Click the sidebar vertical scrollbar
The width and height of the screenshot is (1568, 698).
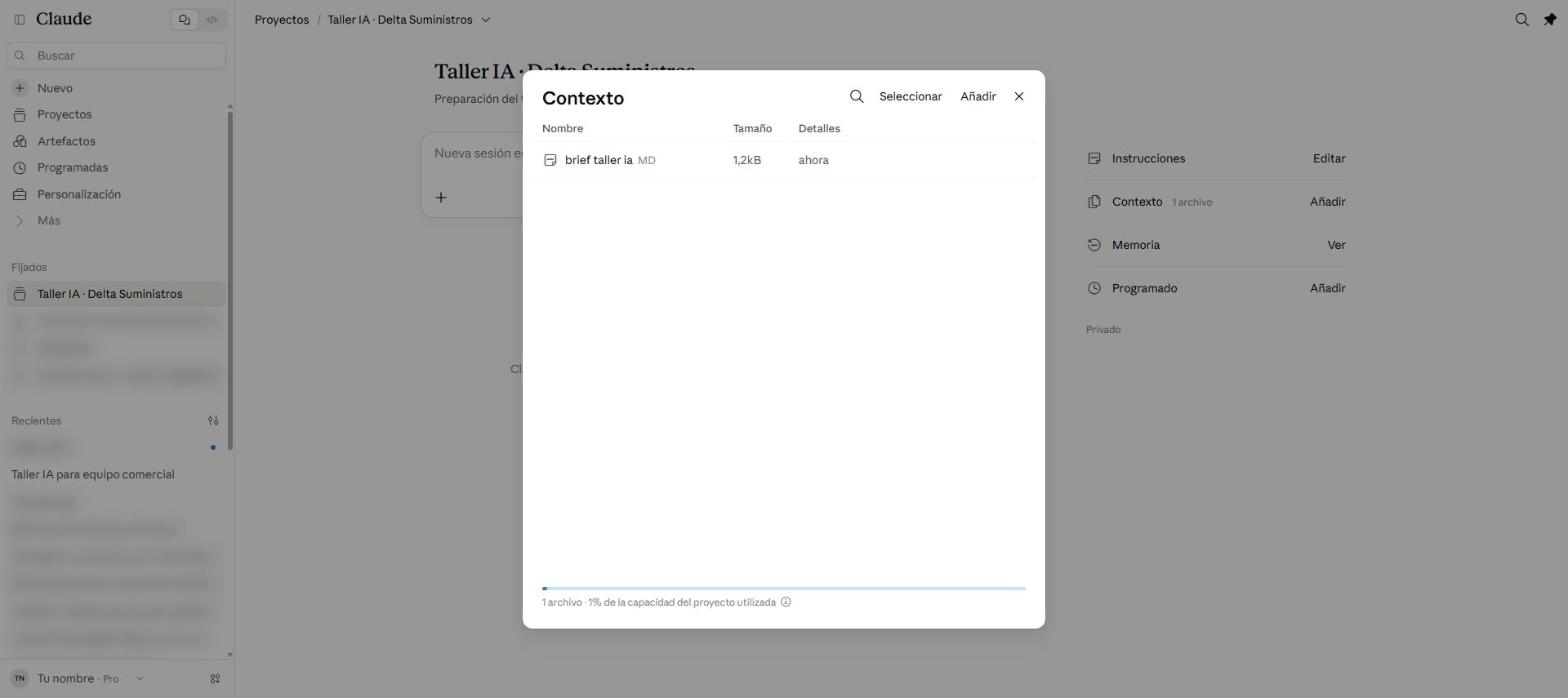(x=231, y=280)
